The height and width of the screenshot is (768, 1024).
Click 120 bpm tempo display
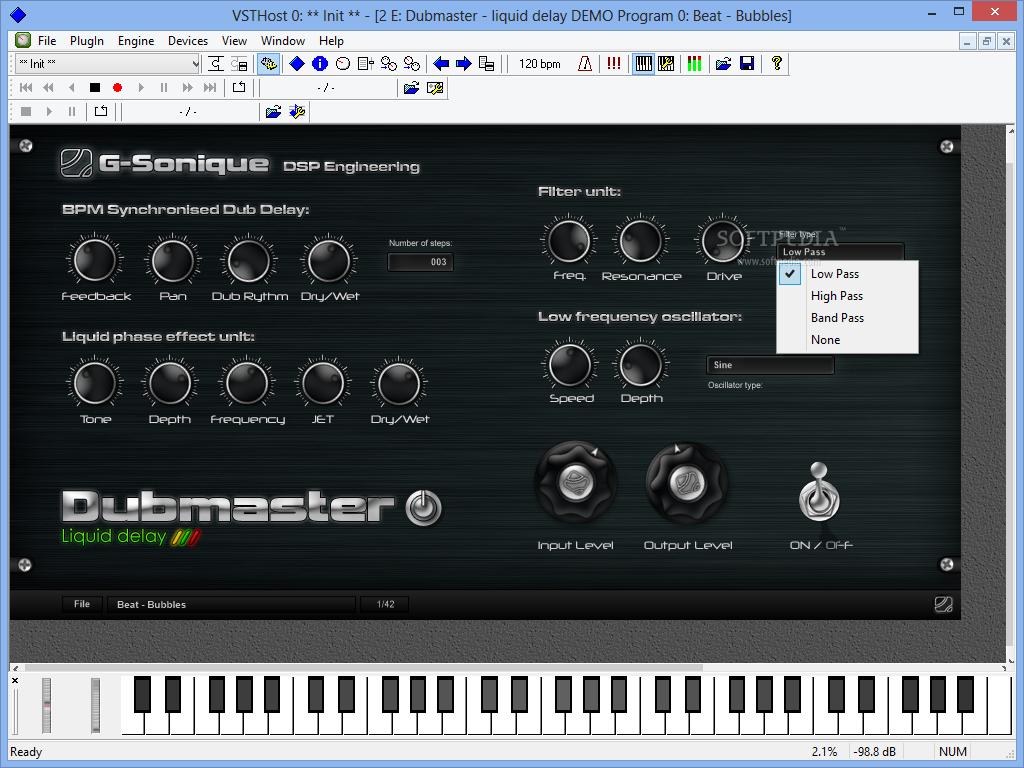539,64
